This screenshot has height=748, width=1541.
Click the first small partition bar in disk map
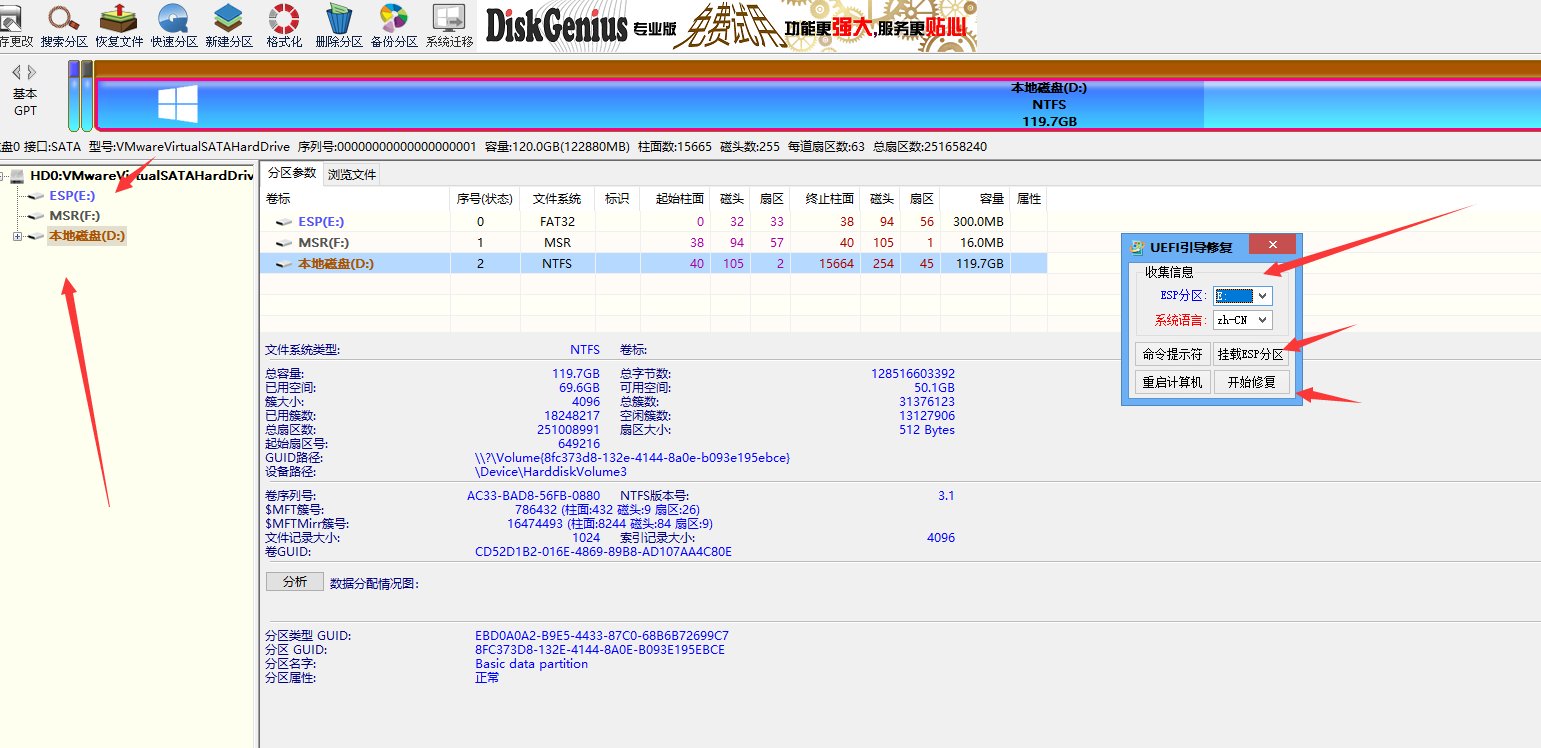tap(73, 96)
